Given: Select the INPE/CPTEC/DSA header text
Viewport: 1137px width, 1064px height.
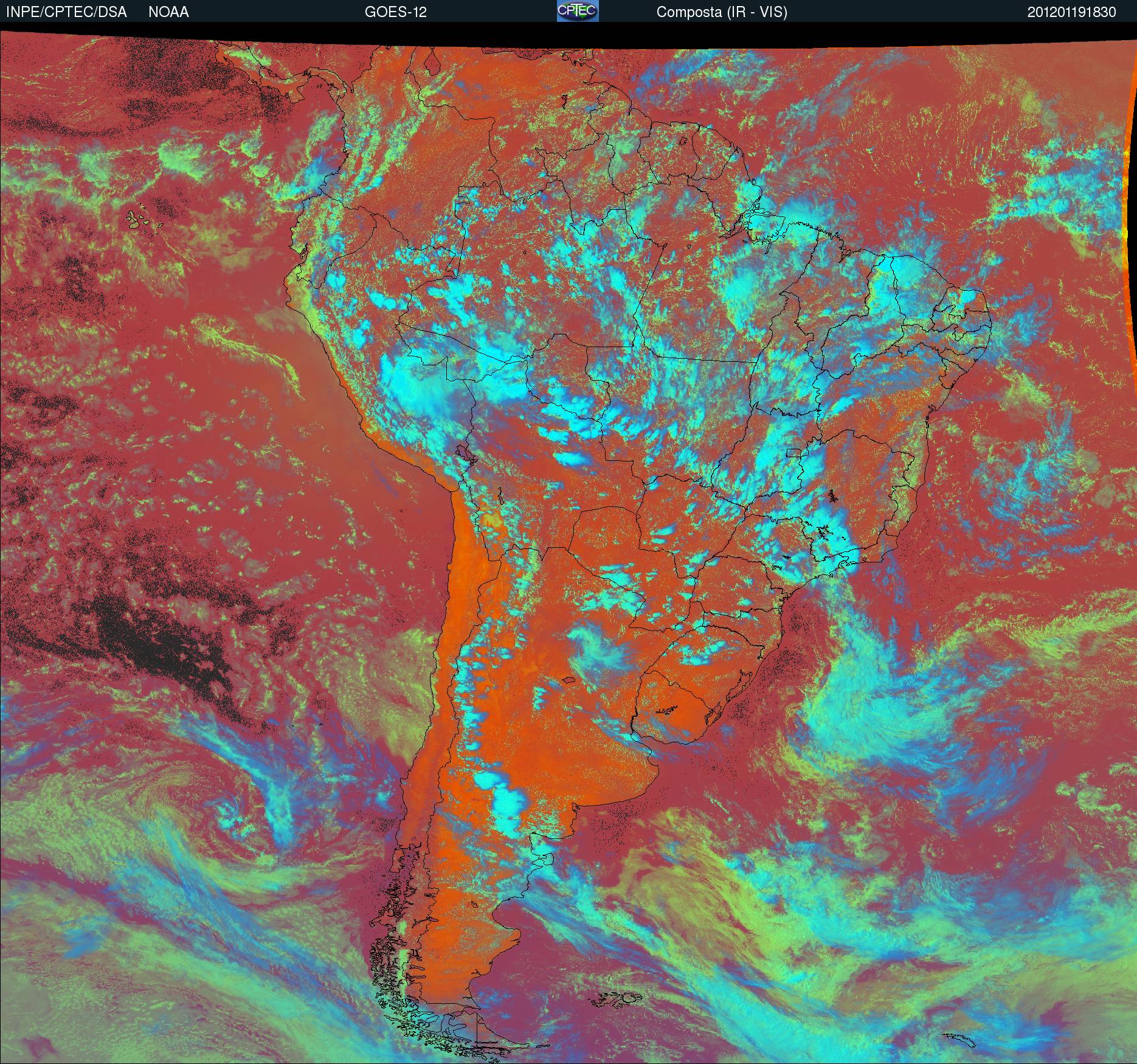Looking at the screenshot, I should point(66,12).
